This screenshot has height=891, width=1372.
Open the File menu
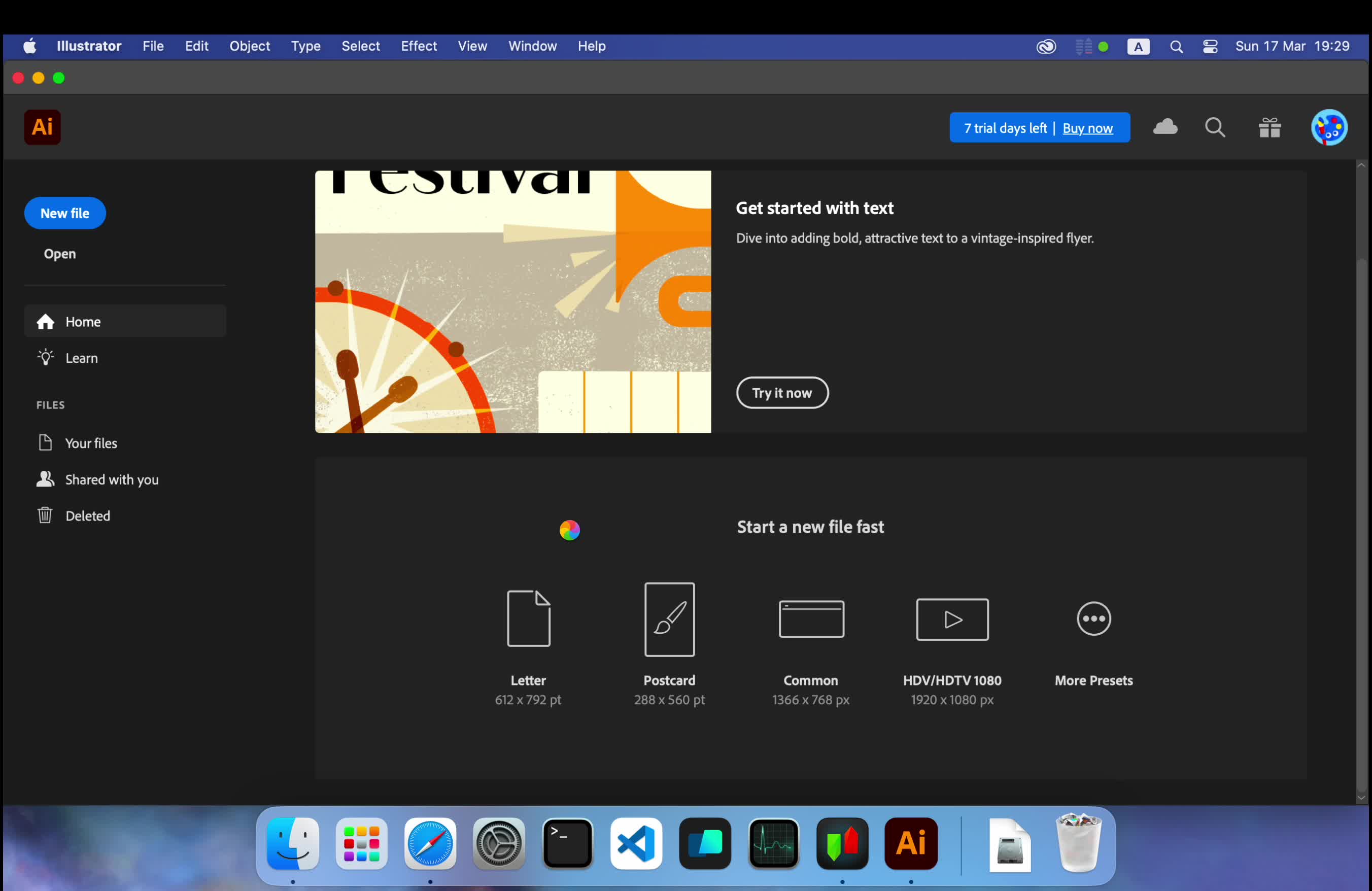point(153,46)
